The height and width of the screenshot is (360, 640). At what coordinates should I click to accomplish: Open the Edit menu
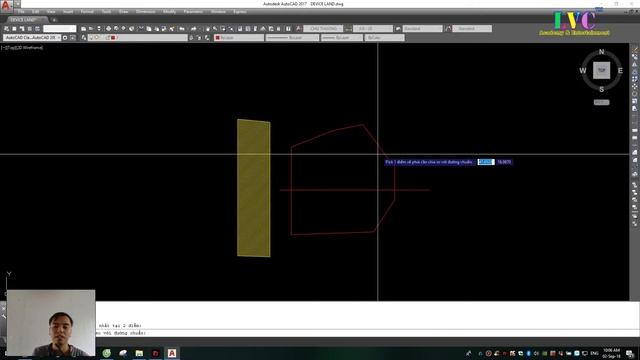[36, 12]
